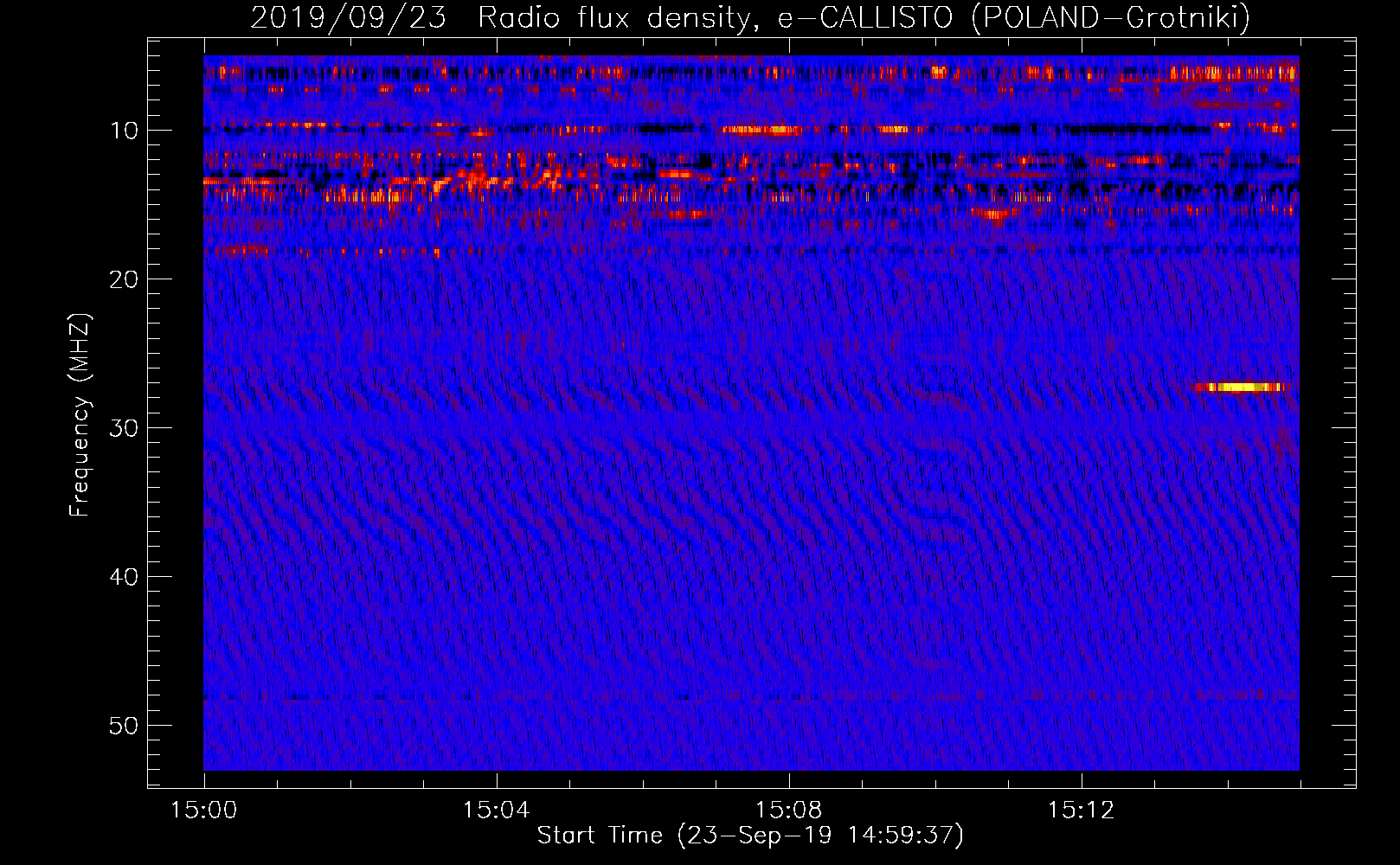
Task: Click the 50 MHz frequency tick label
Action: (125, 726)
